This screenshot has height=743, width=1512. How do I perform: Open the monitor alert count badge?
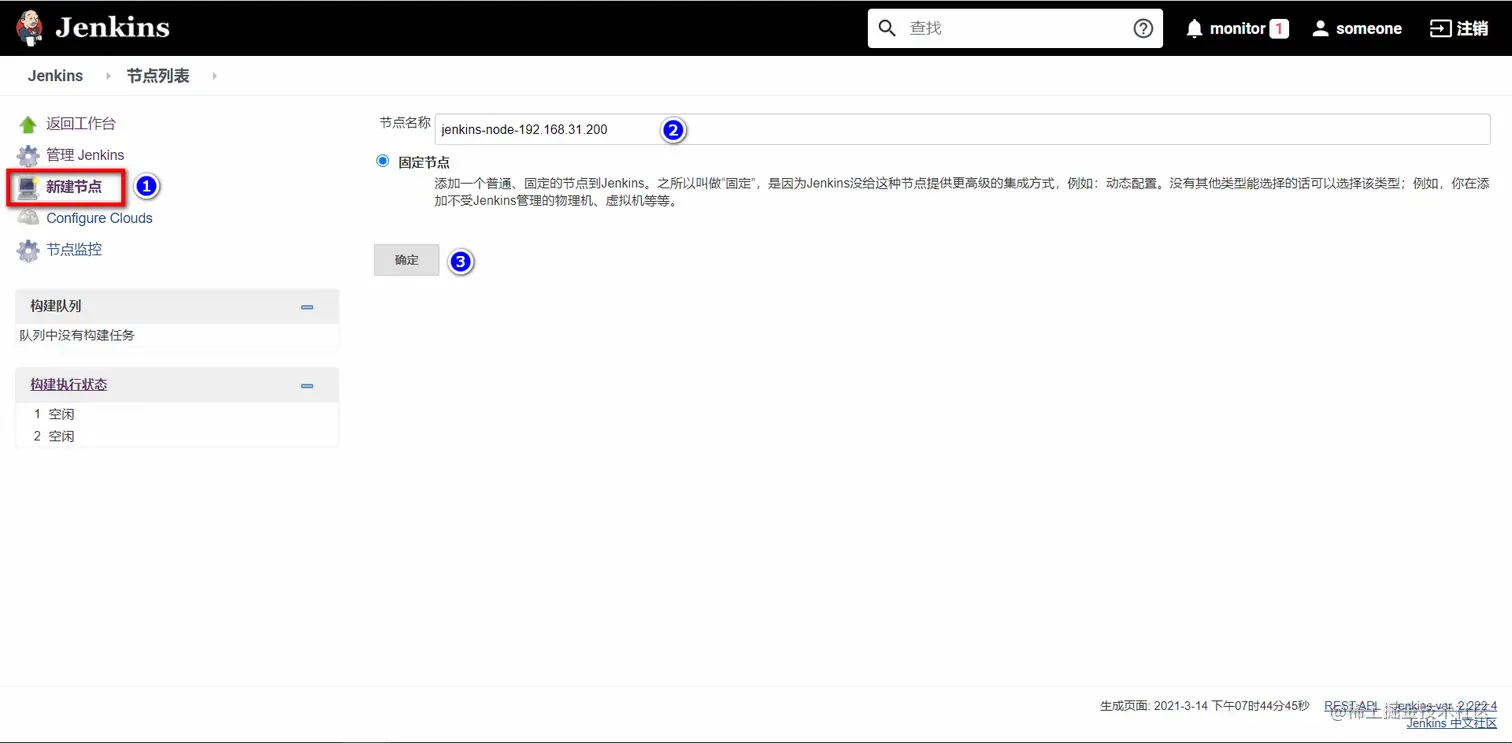pos(1279,28)
